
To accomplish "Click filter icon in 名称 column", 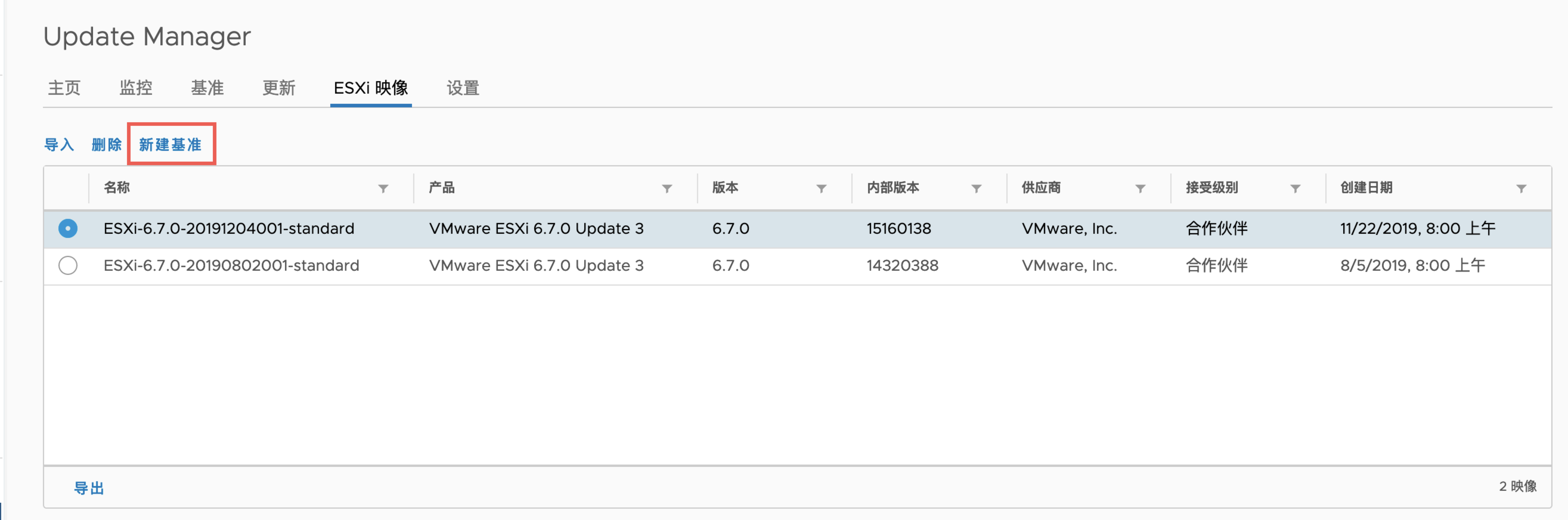I will click(x=383, y=189).
